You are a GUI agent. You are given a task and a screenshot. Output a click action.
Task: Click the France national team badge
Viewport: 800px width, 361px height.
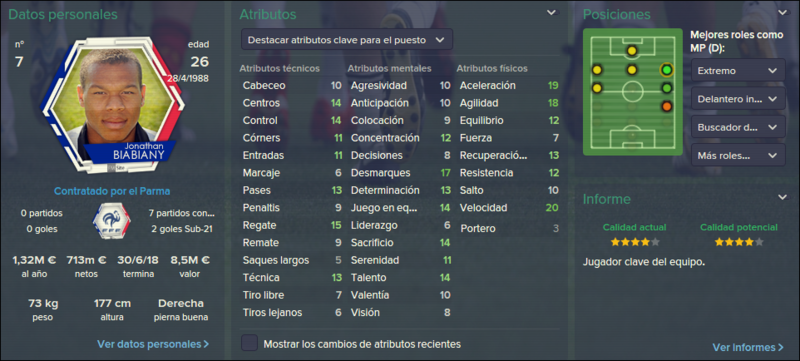point(112,221)
